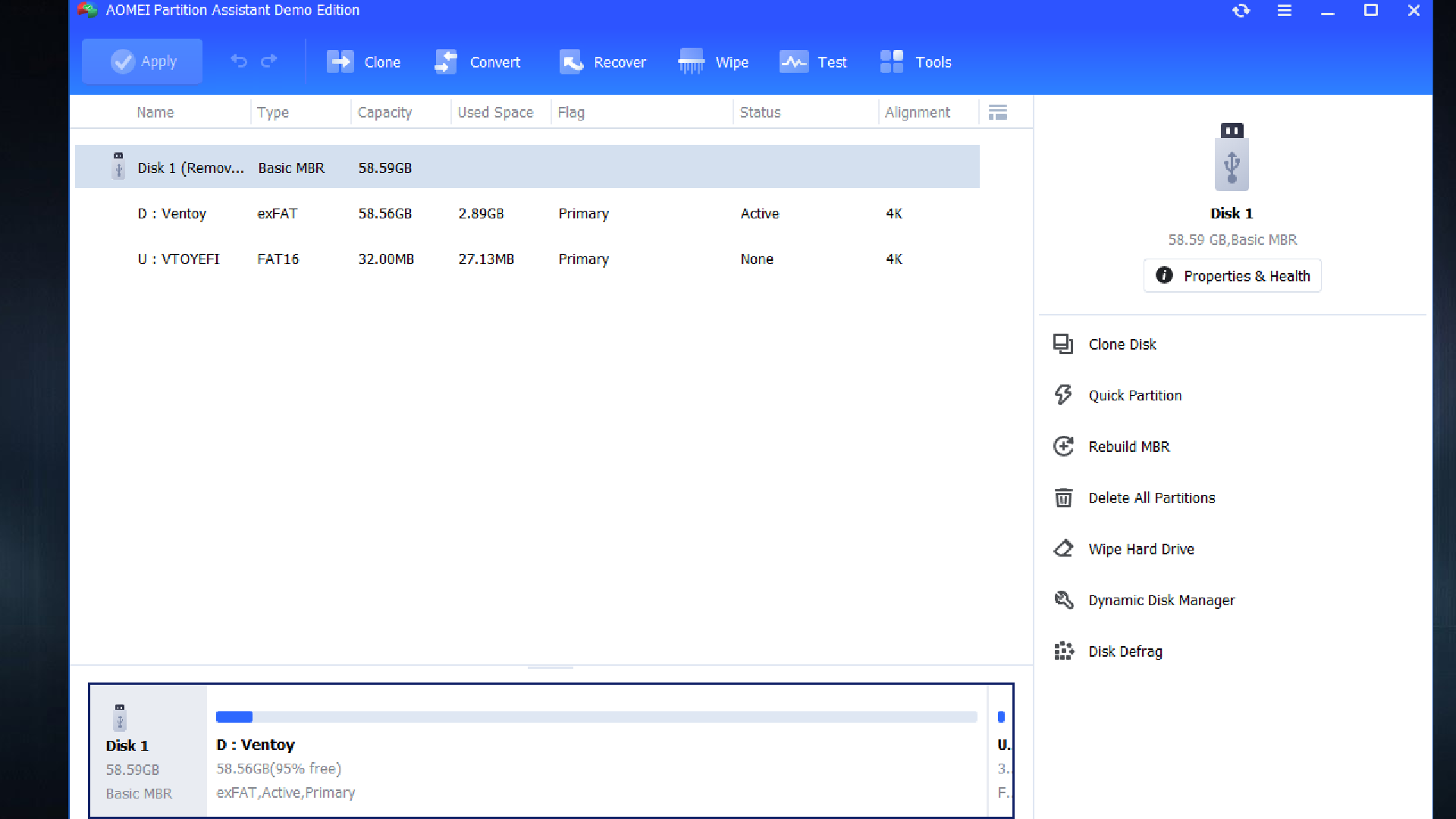Image resolution: width=1456 pixels, height=819 pixels.
Task: Click the Clone toolbar icon
Action: (x=340, y=61)
